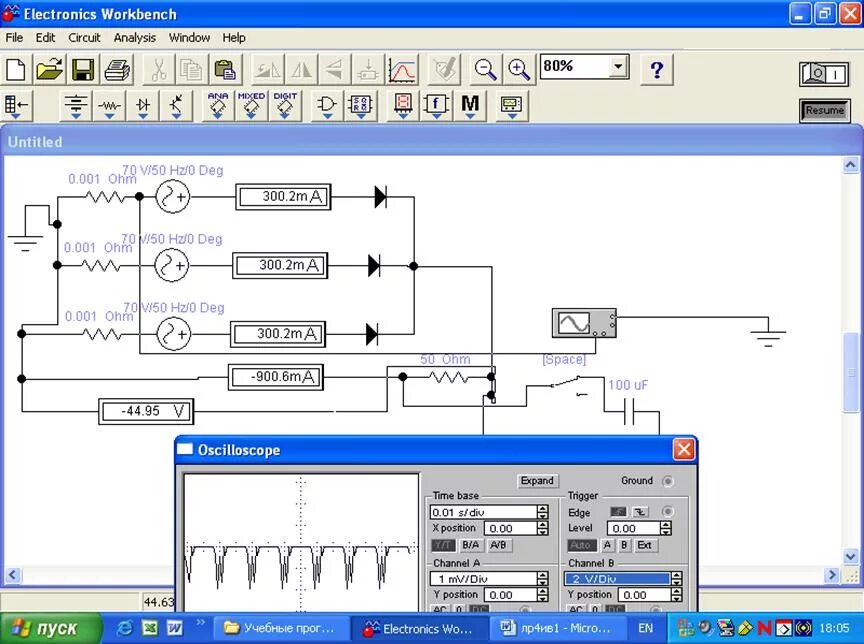Image resolution: width=864 pixels, height=644 pixels.
Task: Adjust X position stepper arrows
Action: pyautogui.click(x=542, y=528)
